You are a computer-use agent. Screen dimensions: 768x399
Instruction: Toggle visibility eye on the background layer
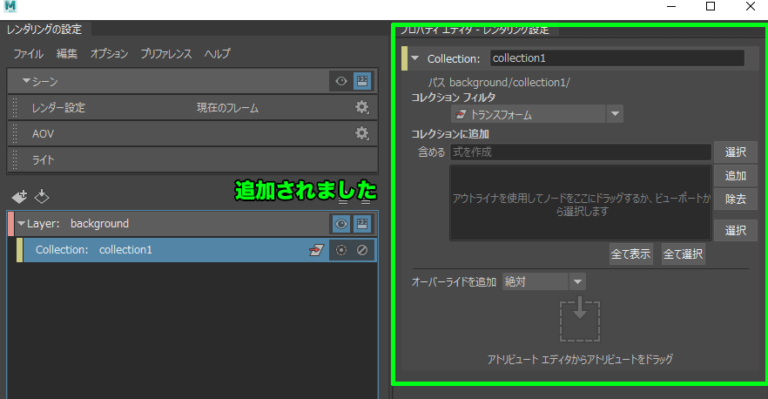pyautogui.click(x=341, y=224)
